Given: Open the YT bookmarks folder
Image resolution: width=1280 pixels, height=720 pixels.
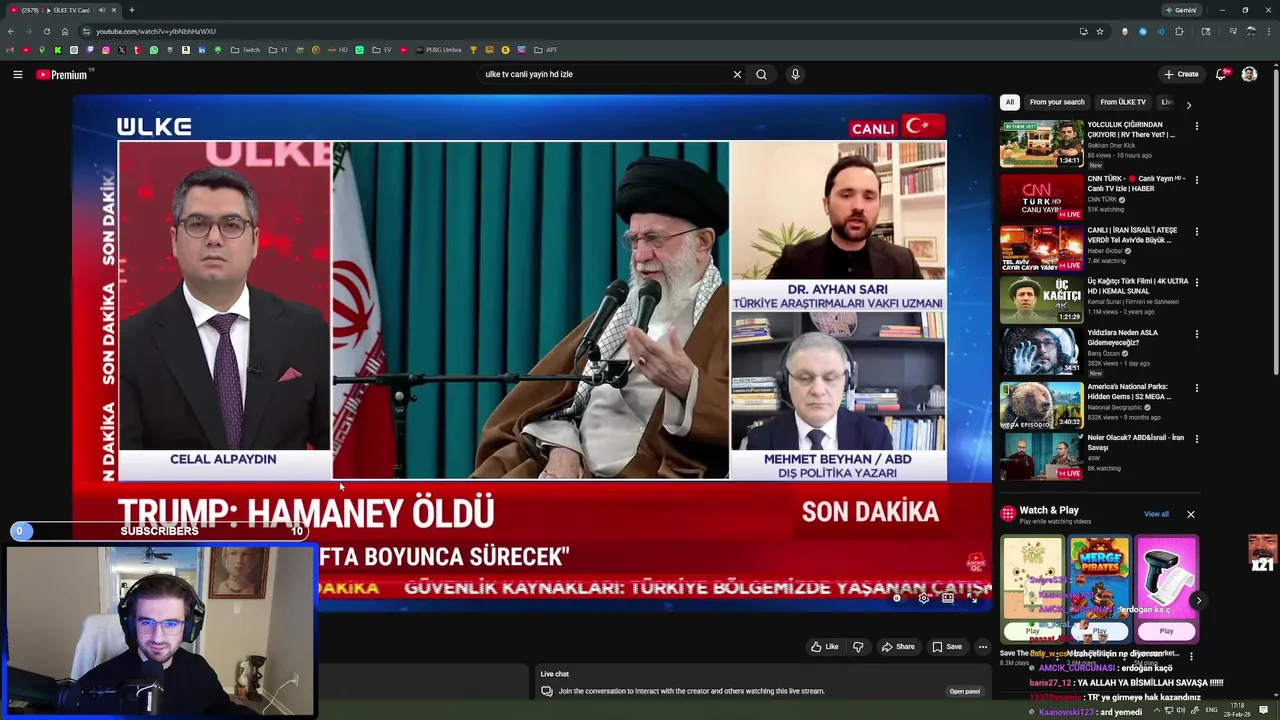Looking at the screenshot, I should click(278, 50).
